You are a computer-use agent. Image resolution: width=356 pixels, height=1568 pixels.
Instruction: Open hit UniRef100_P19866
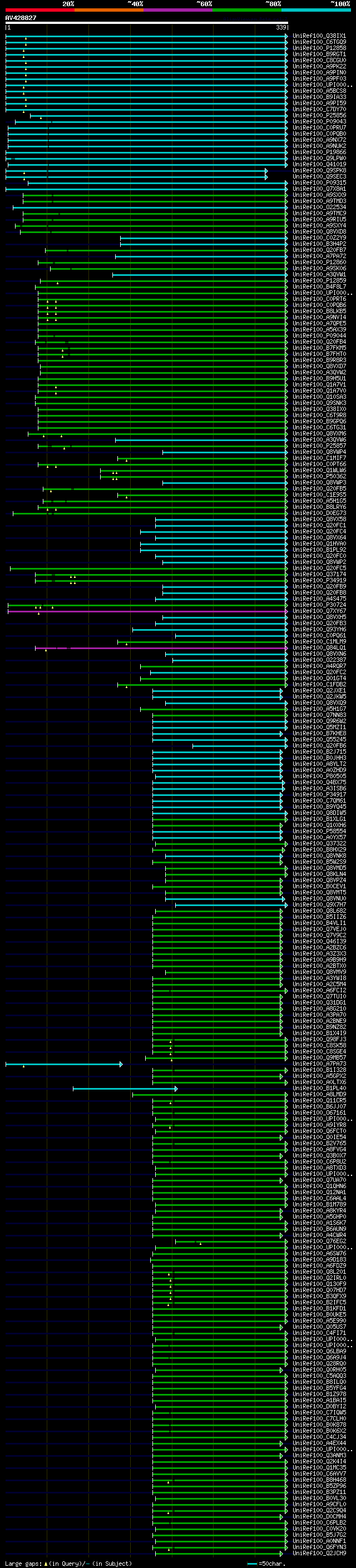pyautogui.click(x=319, y=152)
